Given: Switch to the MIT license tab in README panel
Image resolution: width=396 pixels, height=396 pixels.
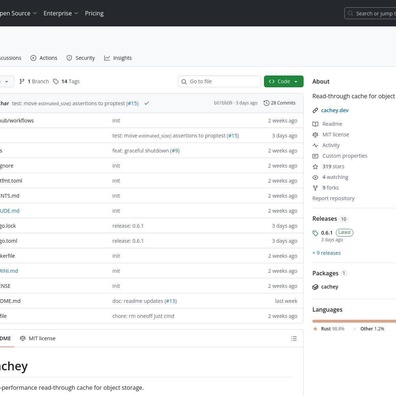Looking at the screenshot, I should pos(38,338).
